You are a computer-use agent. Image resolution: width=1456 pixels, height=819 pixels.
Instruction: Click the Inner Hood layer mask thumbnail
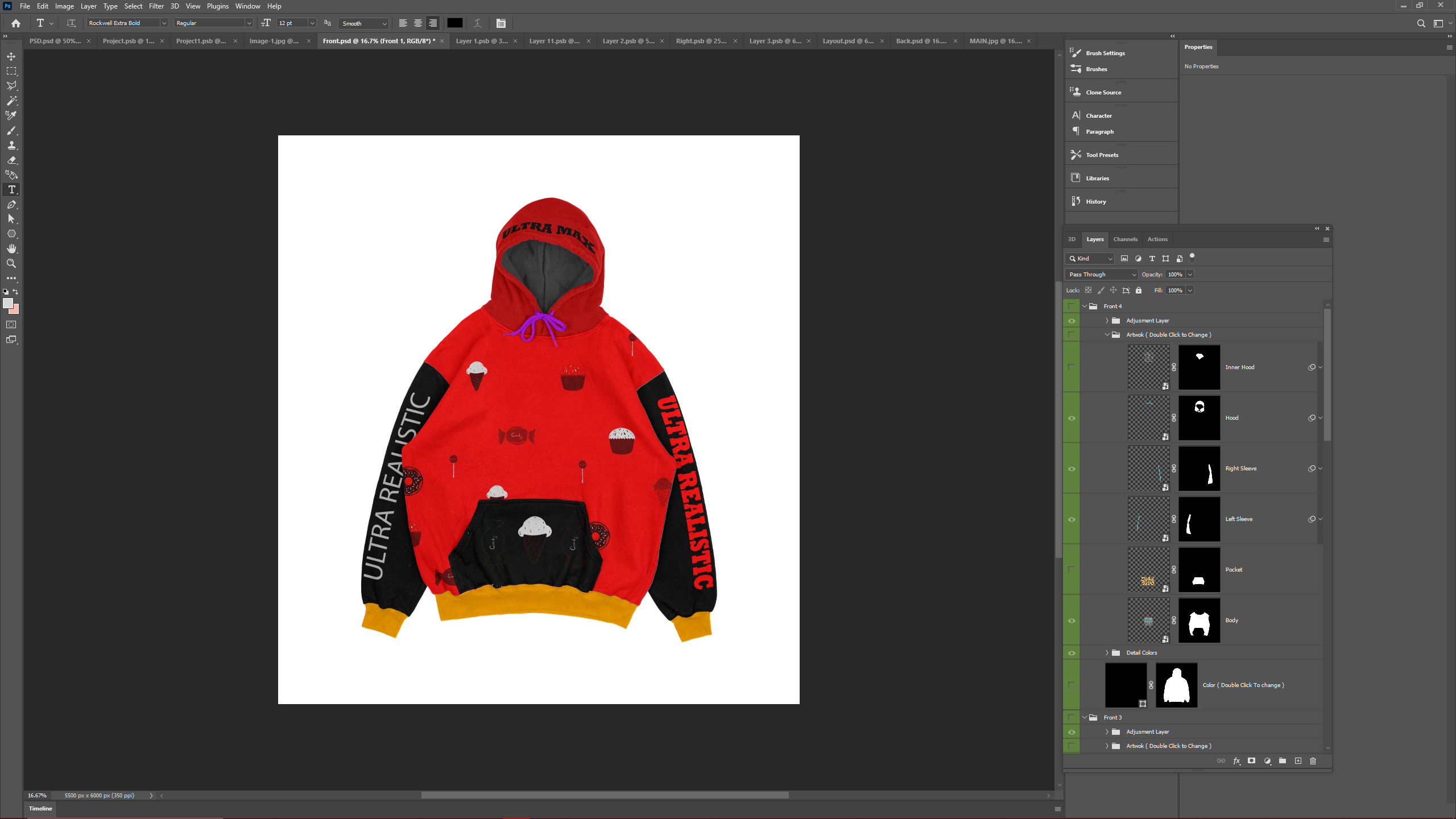click(x=1199, y=367)
